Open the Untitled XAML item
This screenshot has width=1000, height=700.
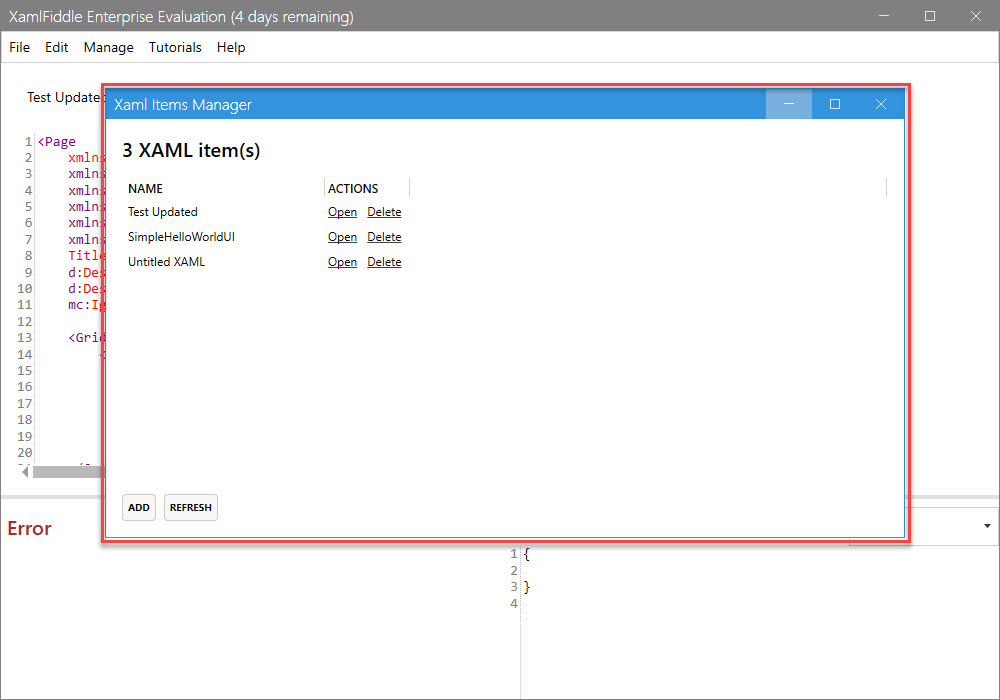[x=342, y=262]
